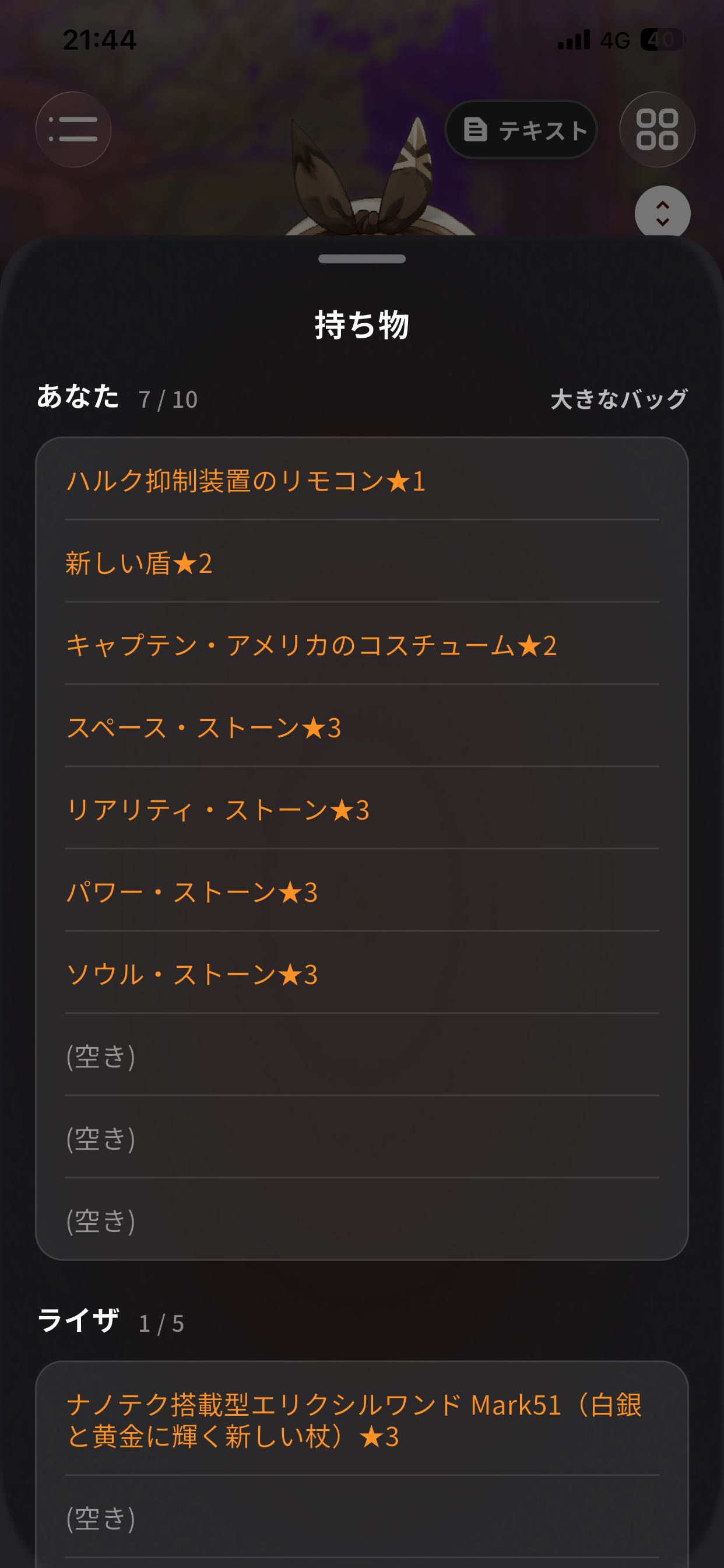Choose キャプテン・アメリカのコスチューム★2
724x1568 pixels.
point(362,645)
